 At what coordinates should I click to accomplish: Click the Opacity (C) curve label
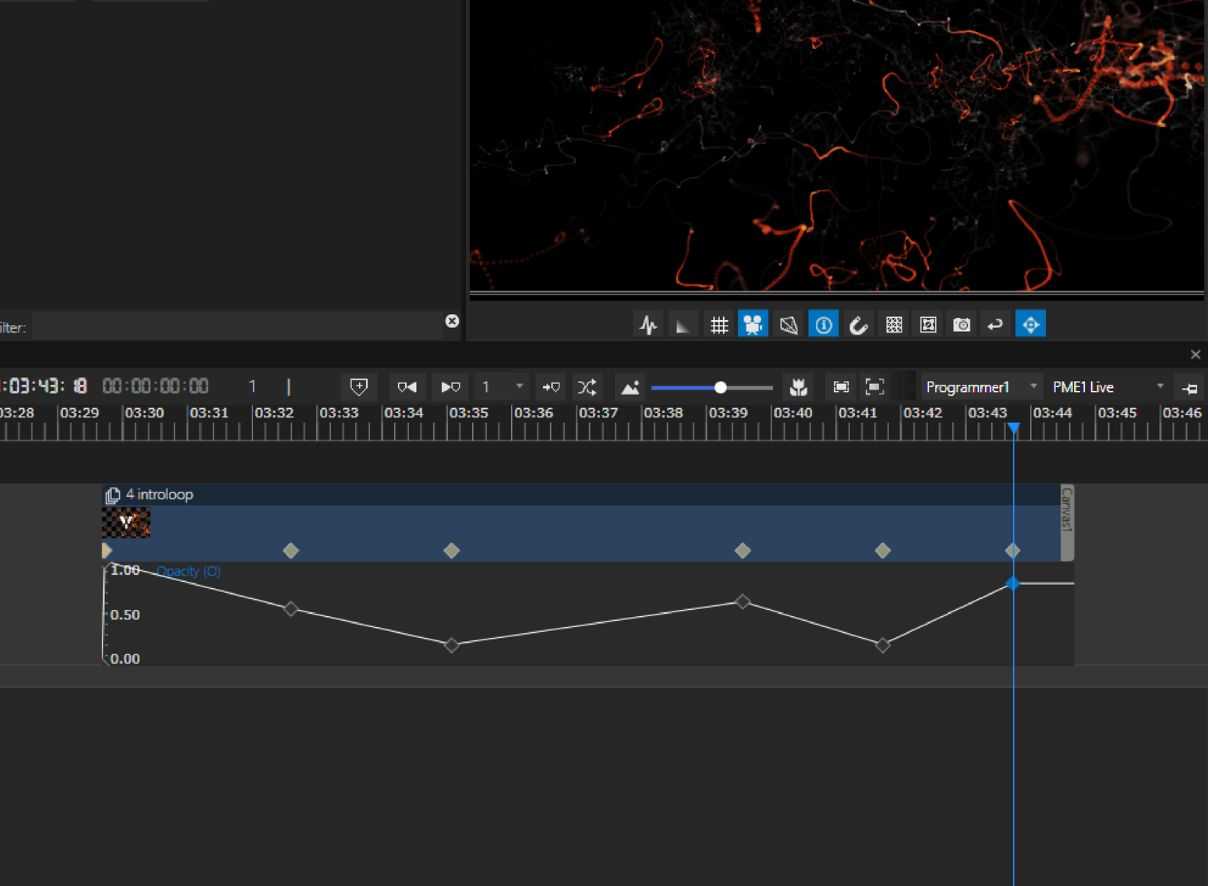188,571
